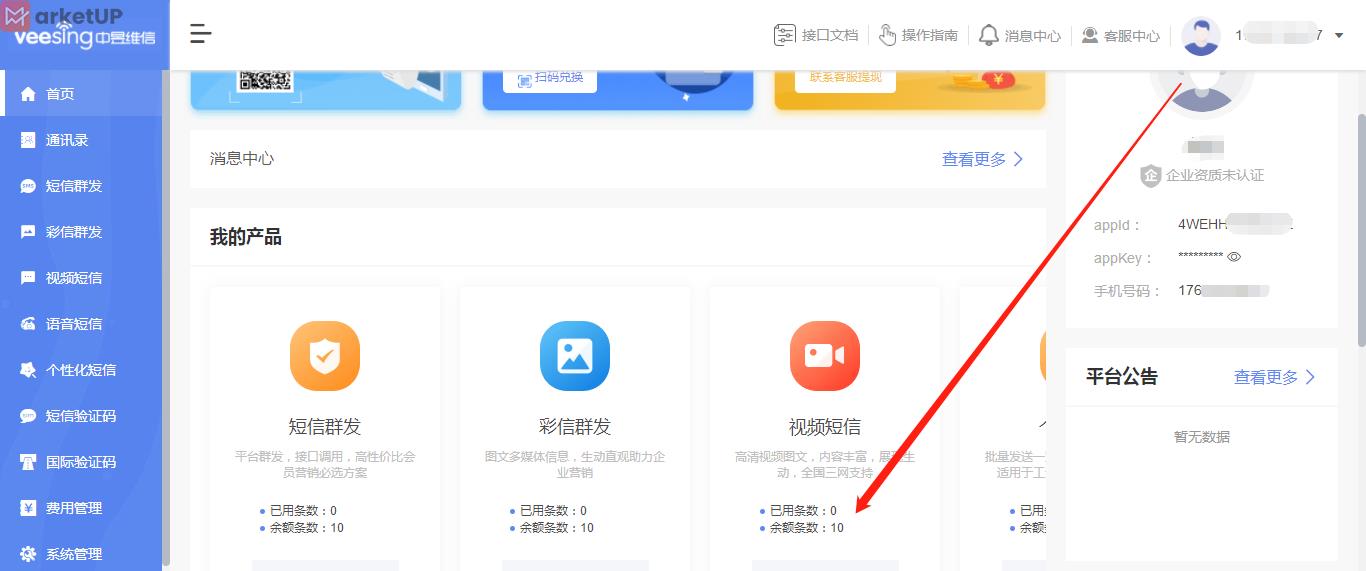Image resolution: width=1366 pixels, height=571 pixels.
Task: Reveal appKey with the eye icon
Action: 1234,257
